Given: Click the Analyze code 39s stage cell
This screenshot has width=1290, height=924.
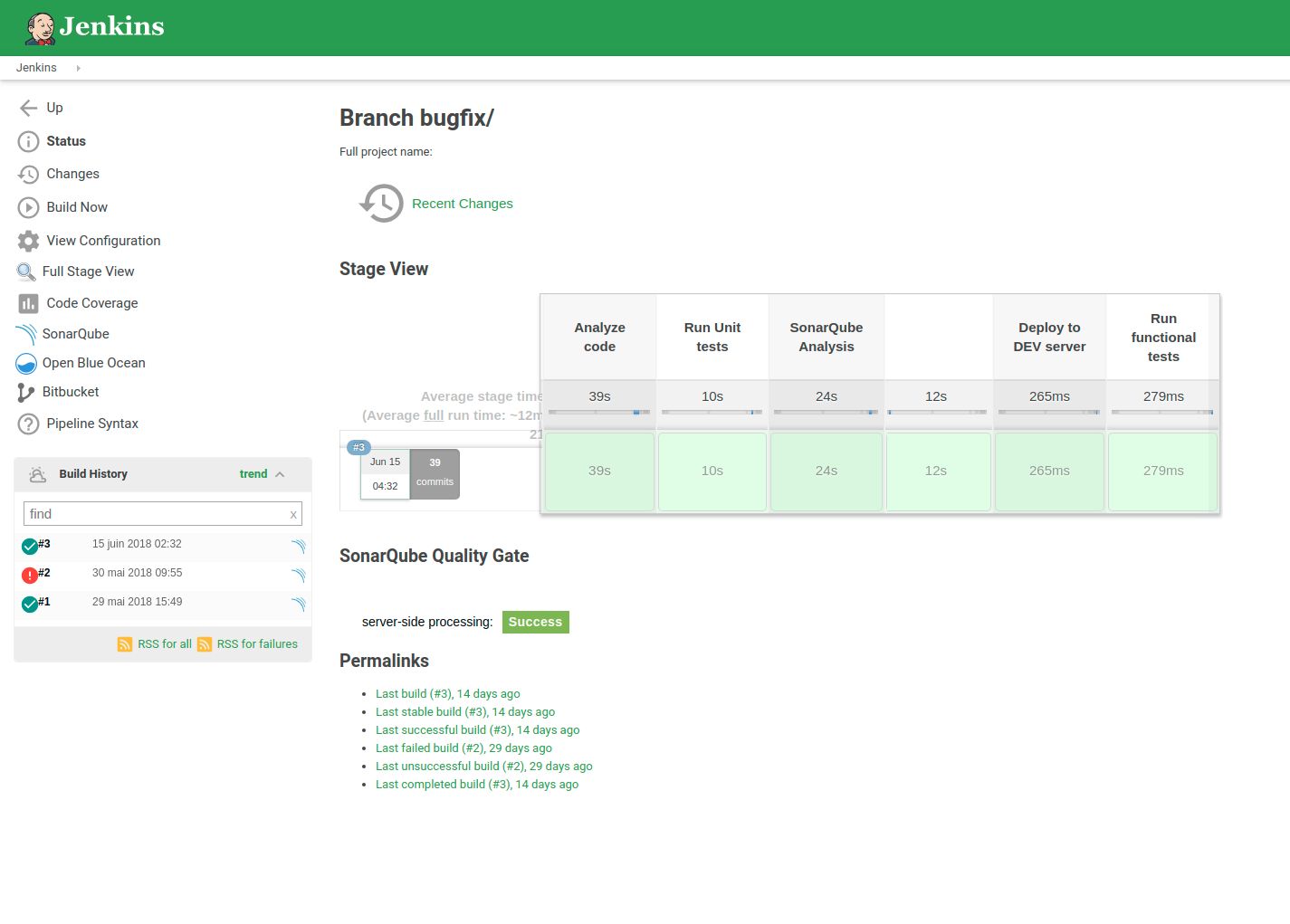Looking at the screenshot, I should (x=599, y=472).
